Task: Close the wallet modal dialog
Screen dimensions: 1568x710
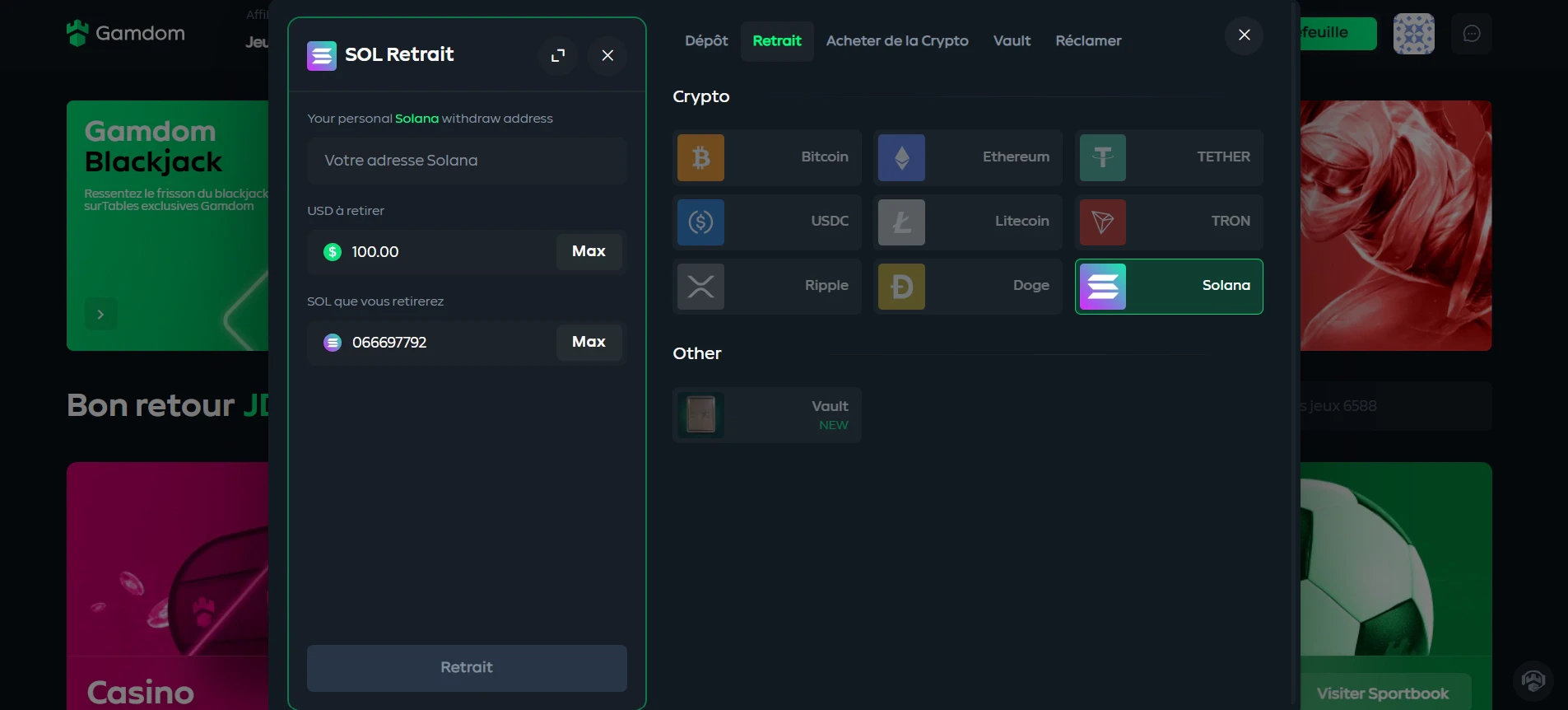Action: (x=1244, y=35)
